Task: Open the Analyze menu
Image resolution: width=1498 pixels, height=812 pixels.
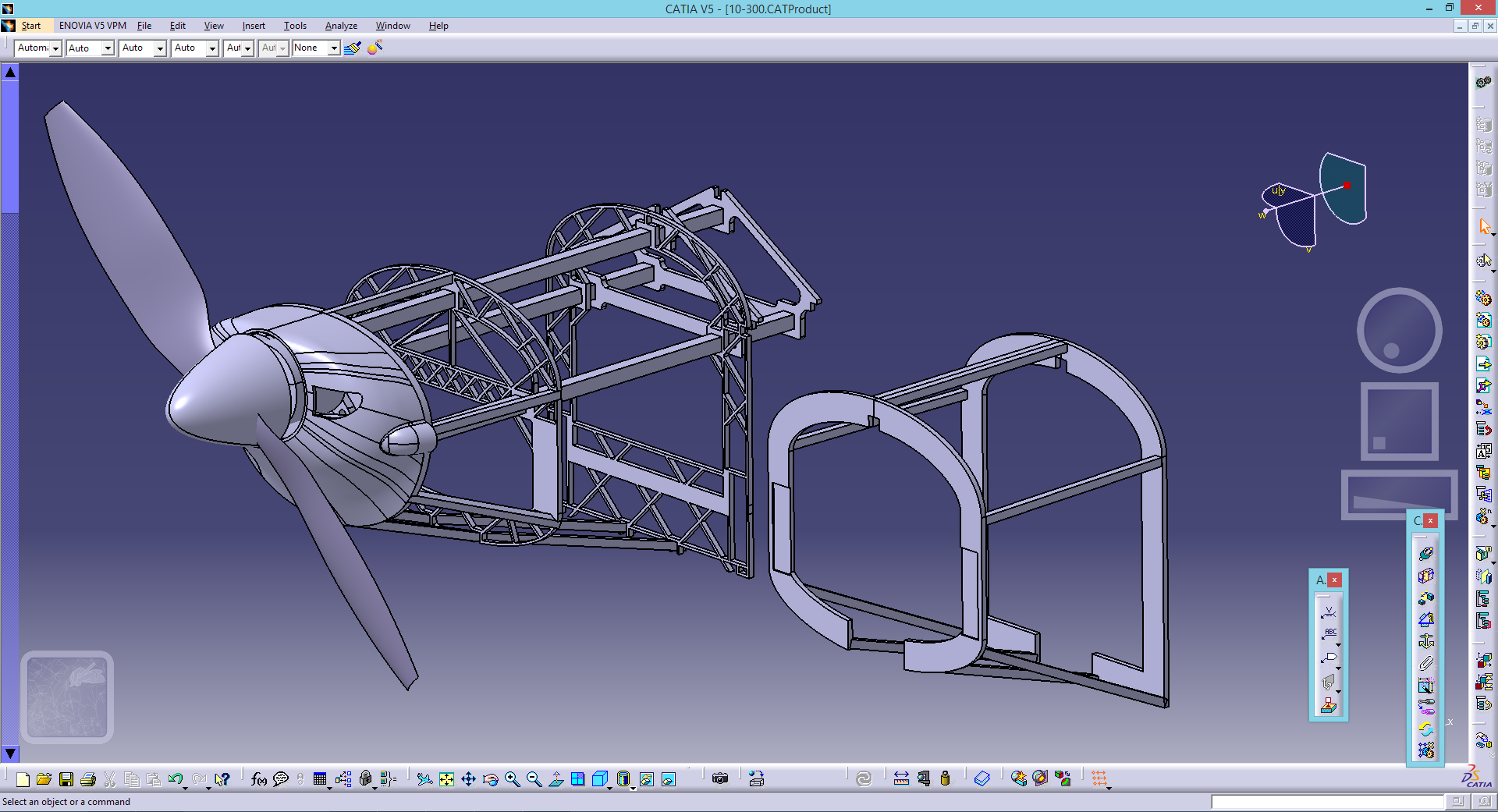Action: pyautogui.click(x=341, y=26)
